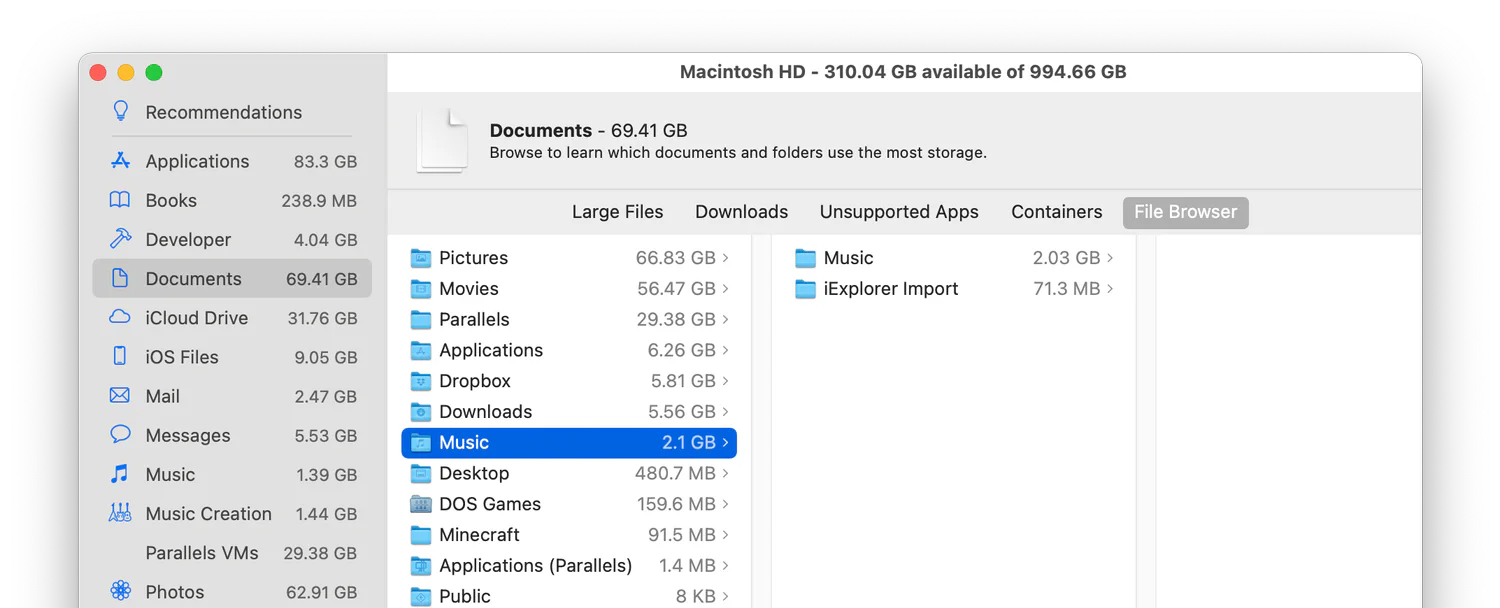
Task: Select the Music subfolder row, 2.03 GB
Action: tap(954, 258)
